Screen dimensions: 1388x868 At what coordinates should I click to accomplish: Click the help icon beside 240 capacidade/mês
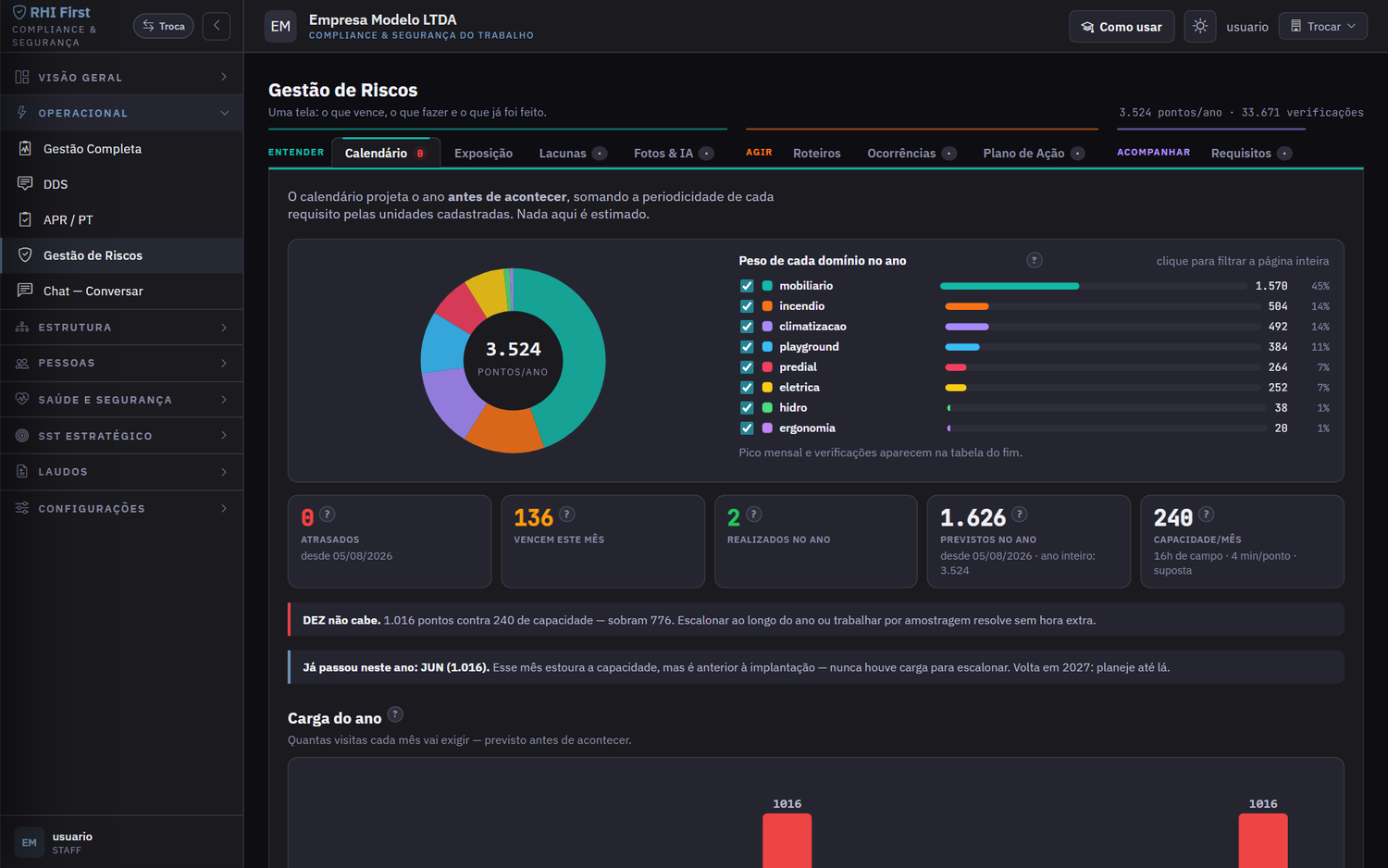pyautogui.click(x=1207, y=515)
